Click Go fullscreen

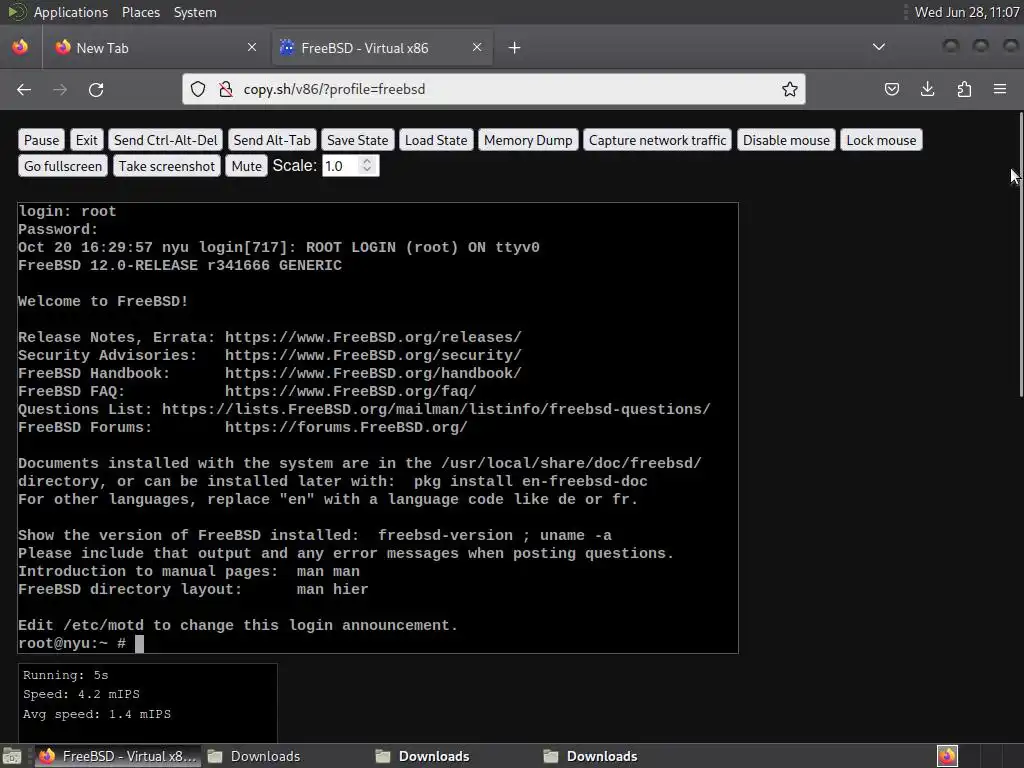(x=63, y=167)
